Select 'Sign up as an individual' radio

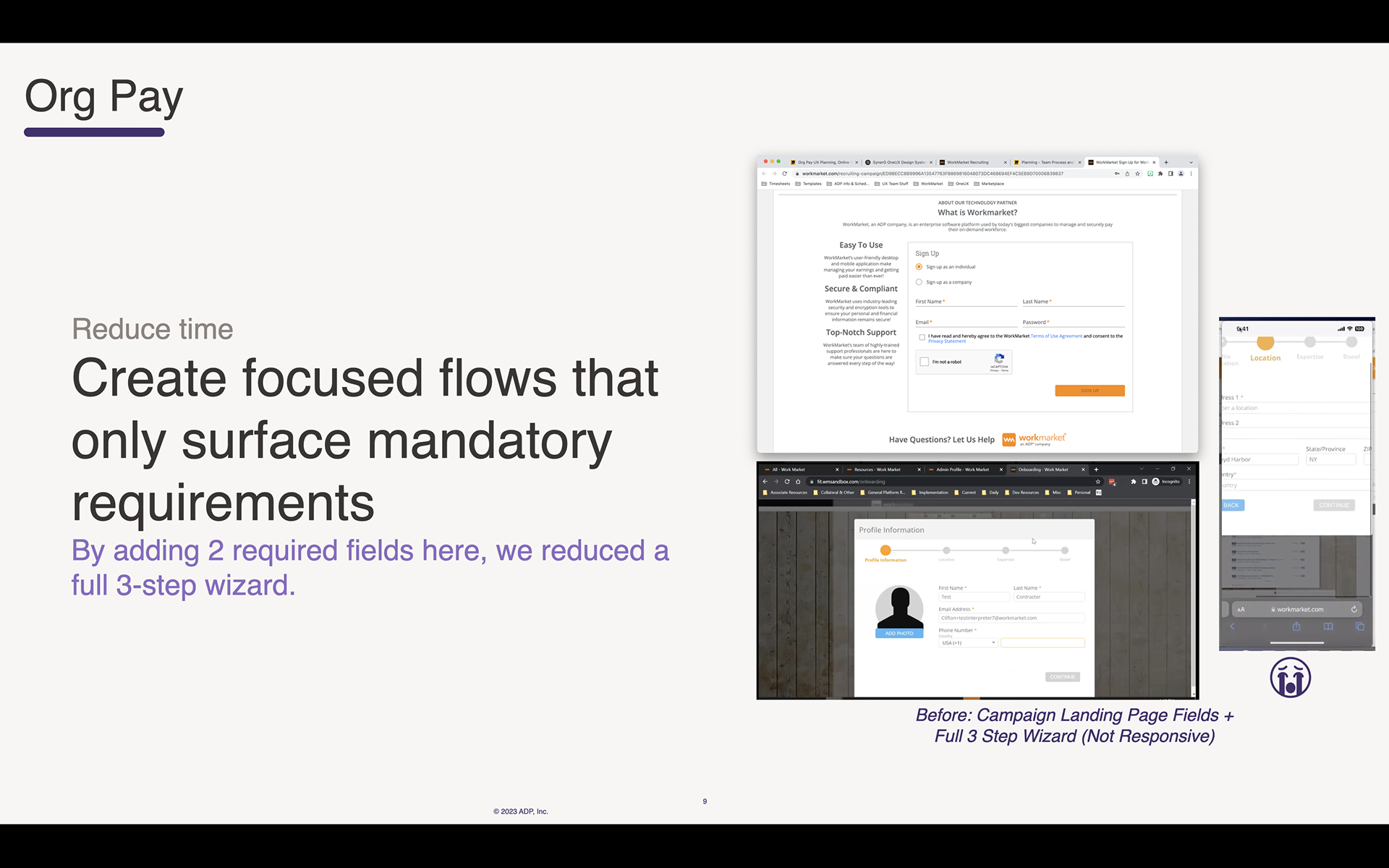click(x=919, y=267)
